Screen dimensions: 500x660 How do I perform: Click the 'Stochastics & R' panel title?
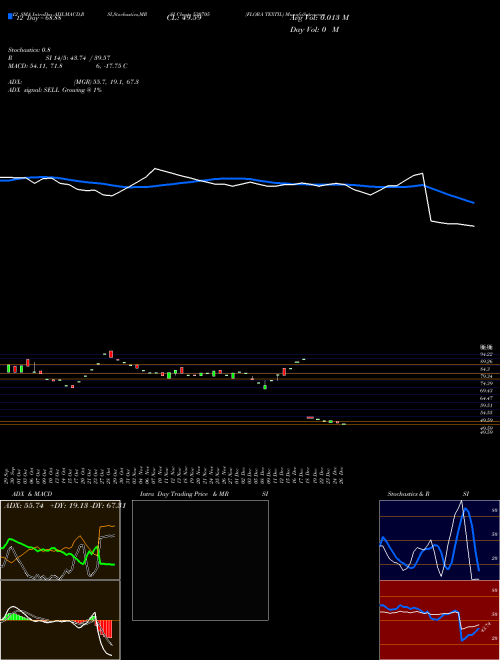point(409,494)
